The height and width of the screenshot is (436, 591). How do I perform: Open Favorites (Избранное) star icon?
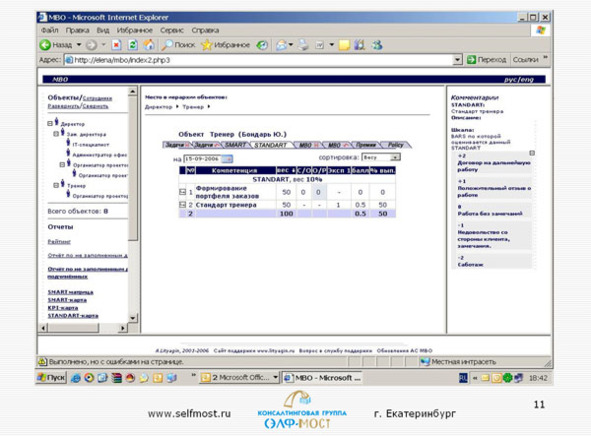[206, 45]
